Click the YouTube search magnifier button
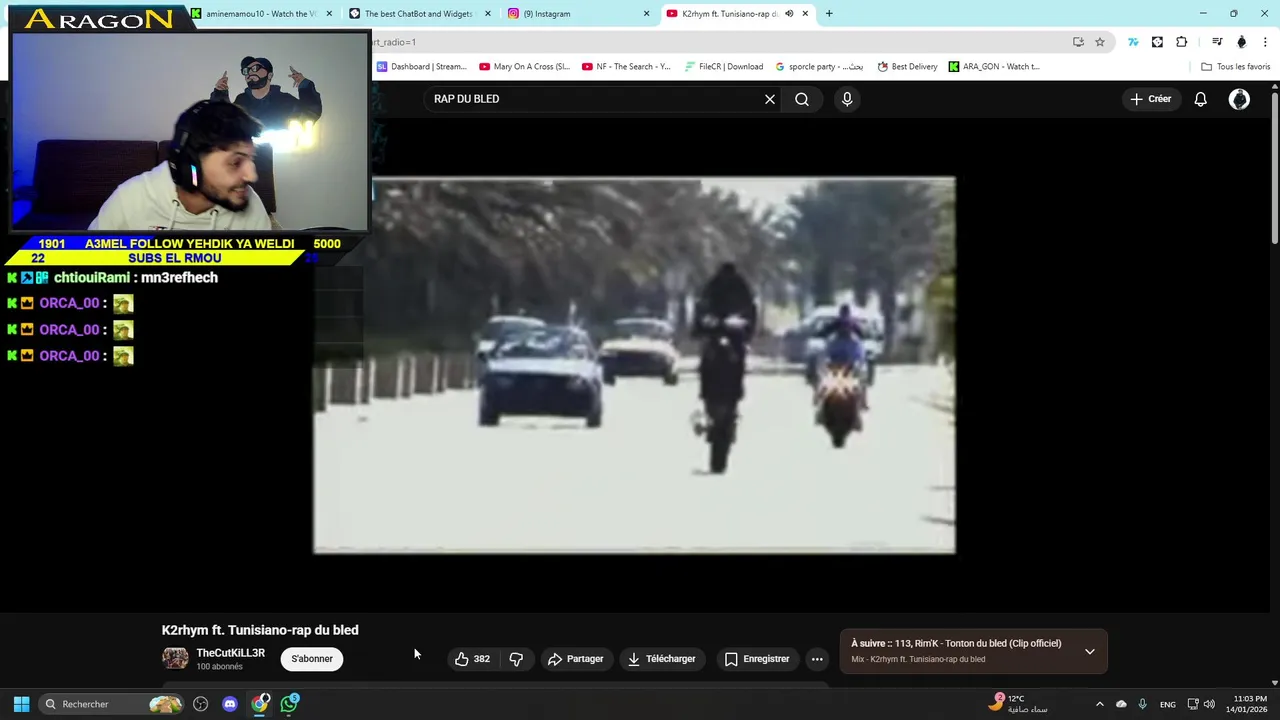The height and width of the screenshot is (720, 1280). coord(802,99)
